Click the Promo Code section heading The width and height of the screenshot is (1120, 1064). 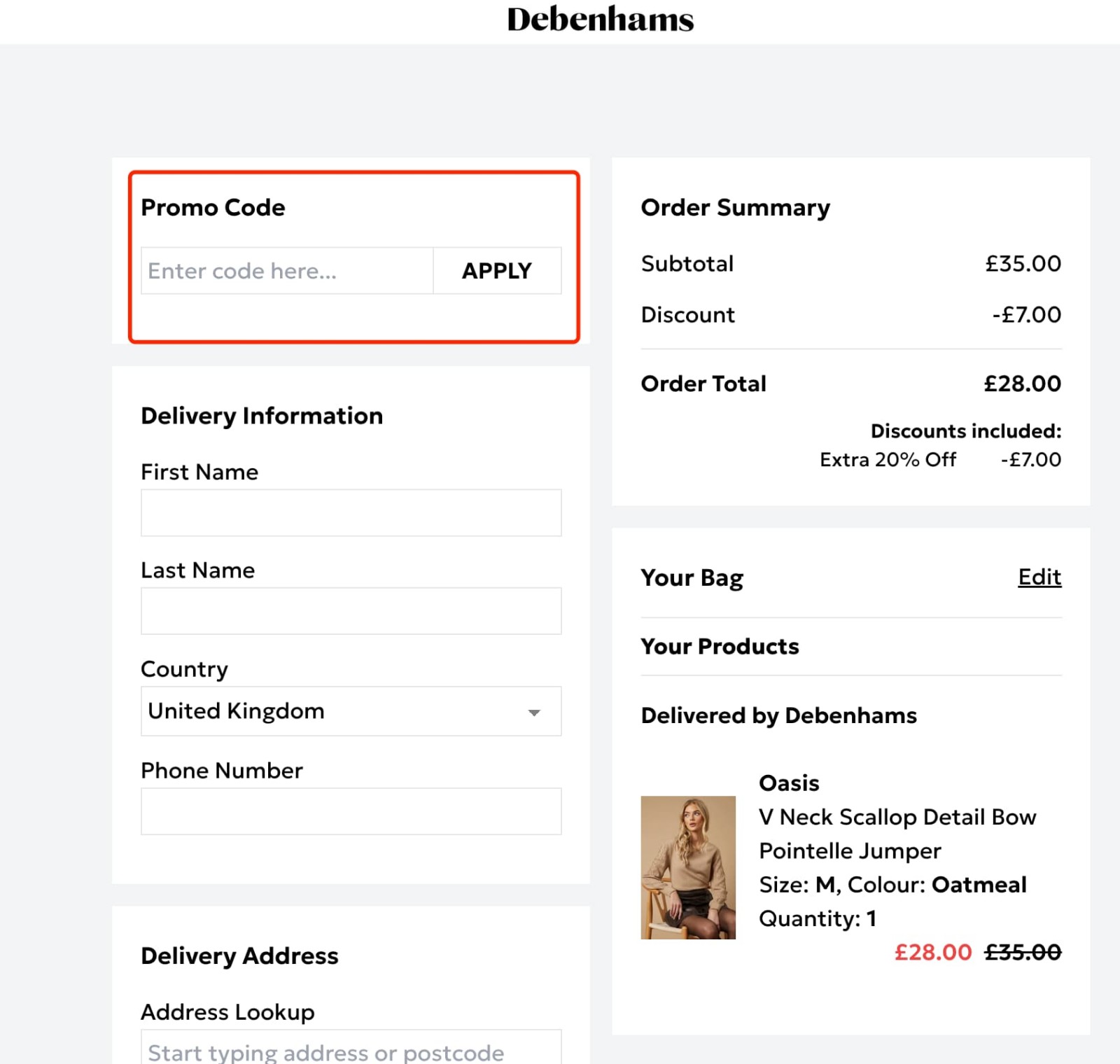[212, 207]
